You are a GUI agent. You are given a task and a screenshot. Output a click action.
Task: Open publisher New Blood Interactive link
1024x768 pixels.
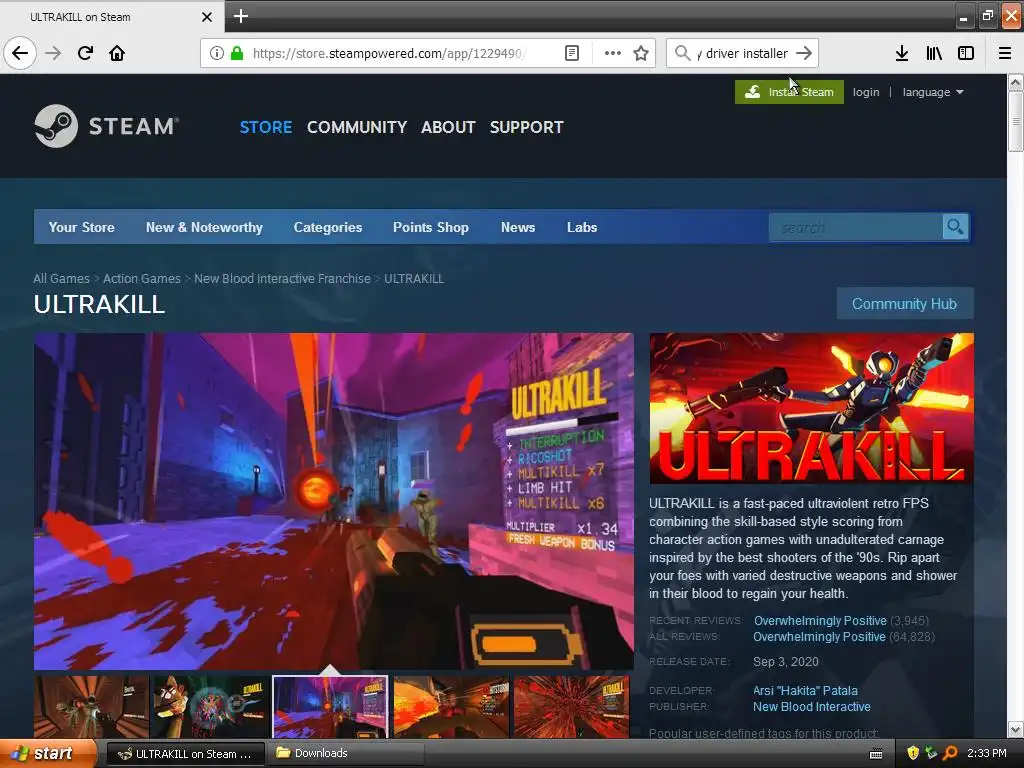pos(812,707)
